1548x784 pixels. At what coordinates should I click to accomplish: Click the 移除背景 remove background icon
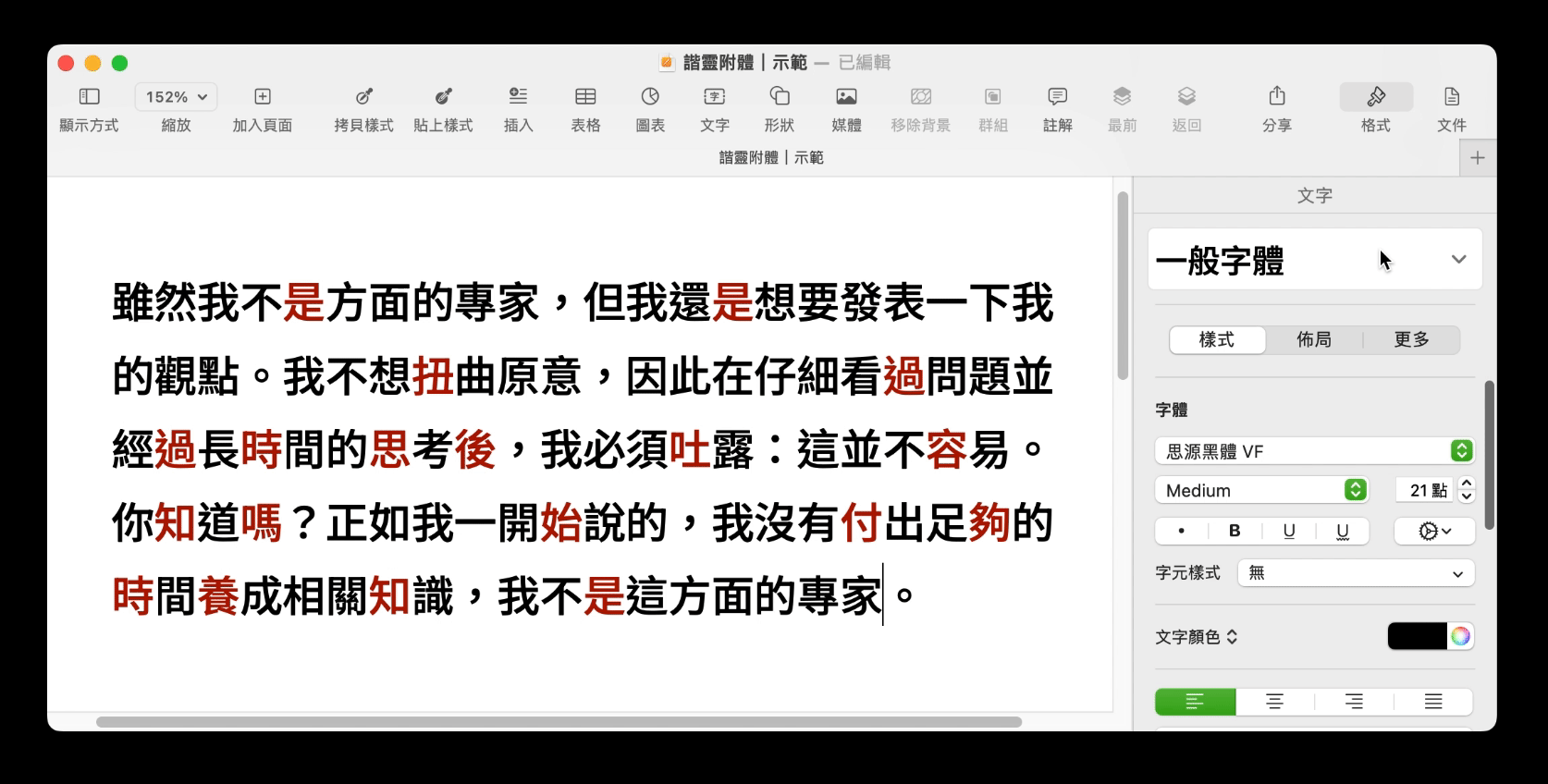click(x=921, y=96)
